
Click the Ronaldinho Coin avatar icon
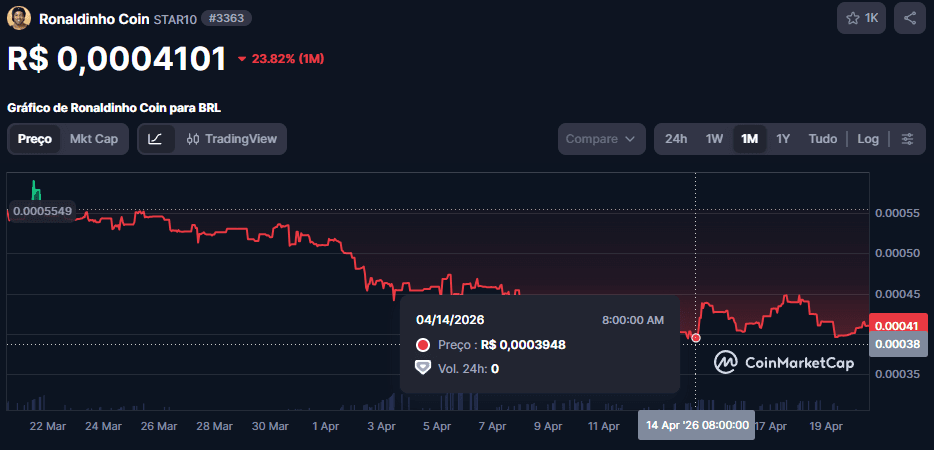(19, 18)
